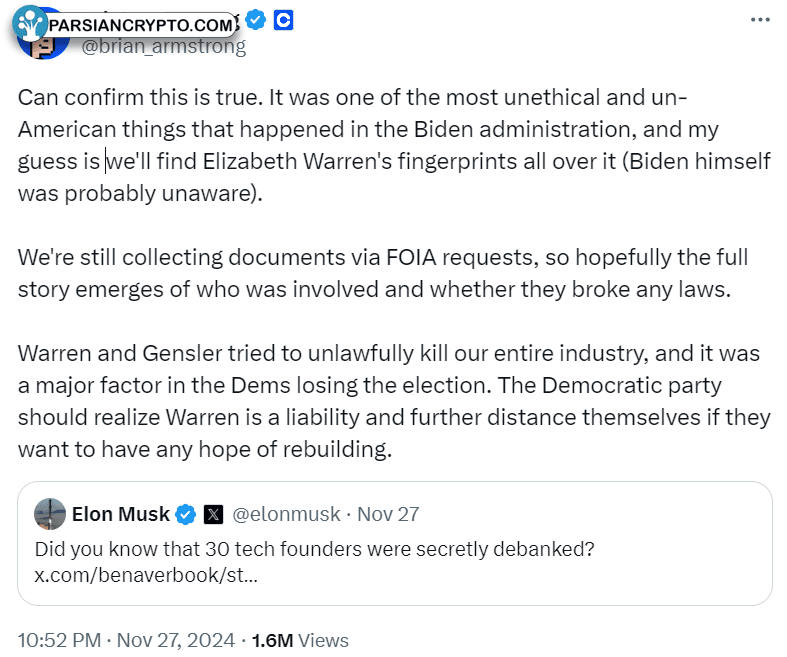Visit the @brian_armstrong handle
787x657 pixels.
point(164,46)
